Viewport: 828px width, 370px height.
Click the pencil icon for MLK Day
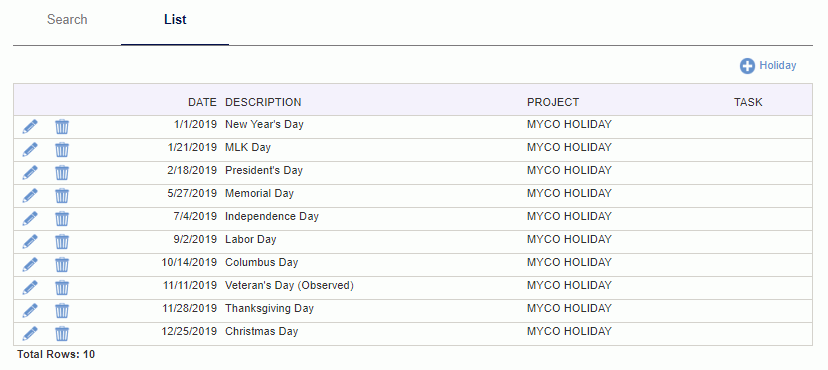[30, 150]
